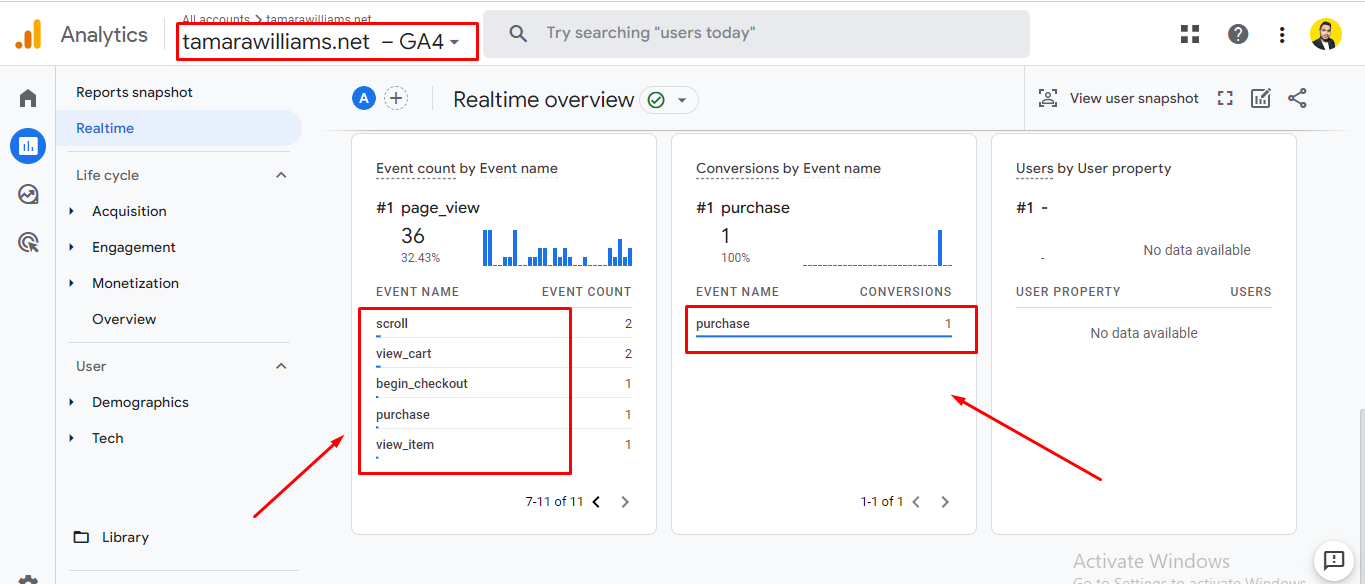Open the Help question mark icon
This screenshot has width=1365, height=584.
[x=1238, y=34]
